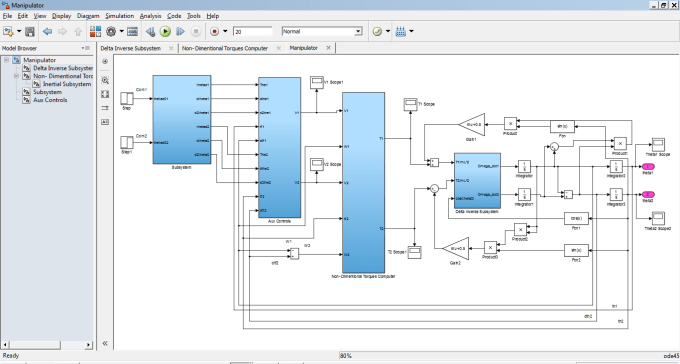Screen dimensions: 680x364
Task: Open the File menu
Action: (7, 16)
